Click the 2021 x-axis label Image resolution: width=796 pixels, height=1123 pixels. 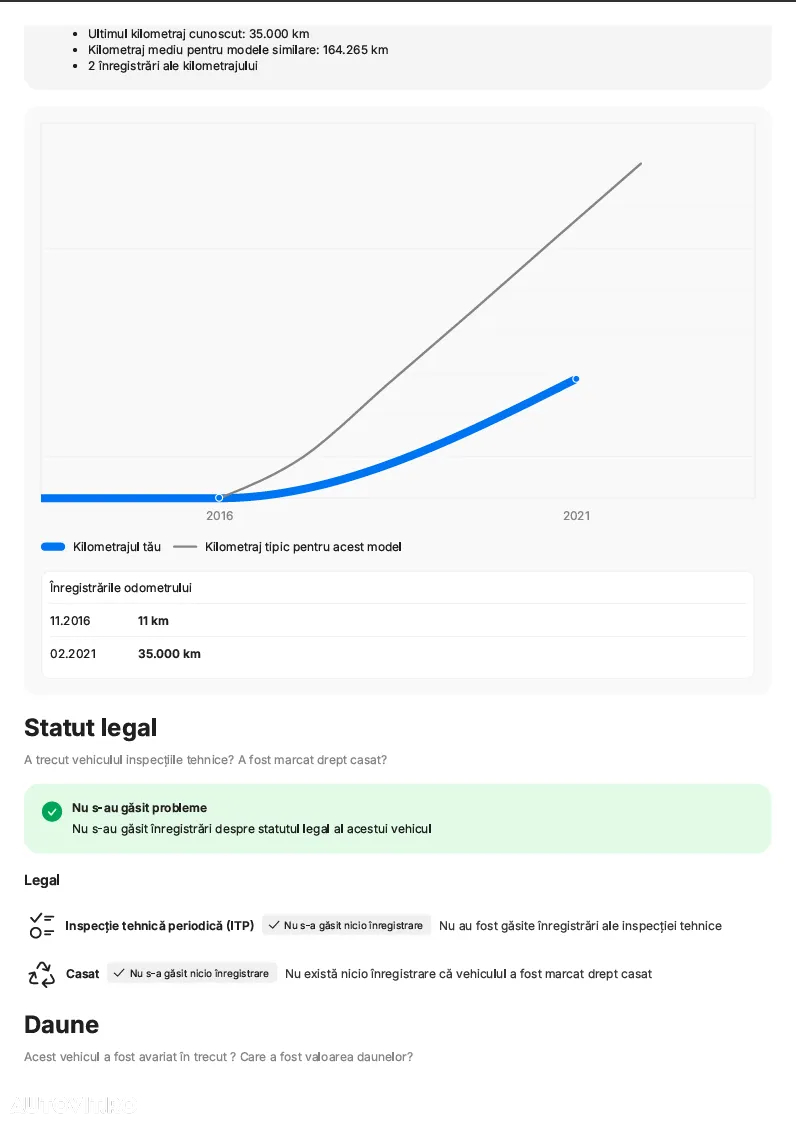577,516
